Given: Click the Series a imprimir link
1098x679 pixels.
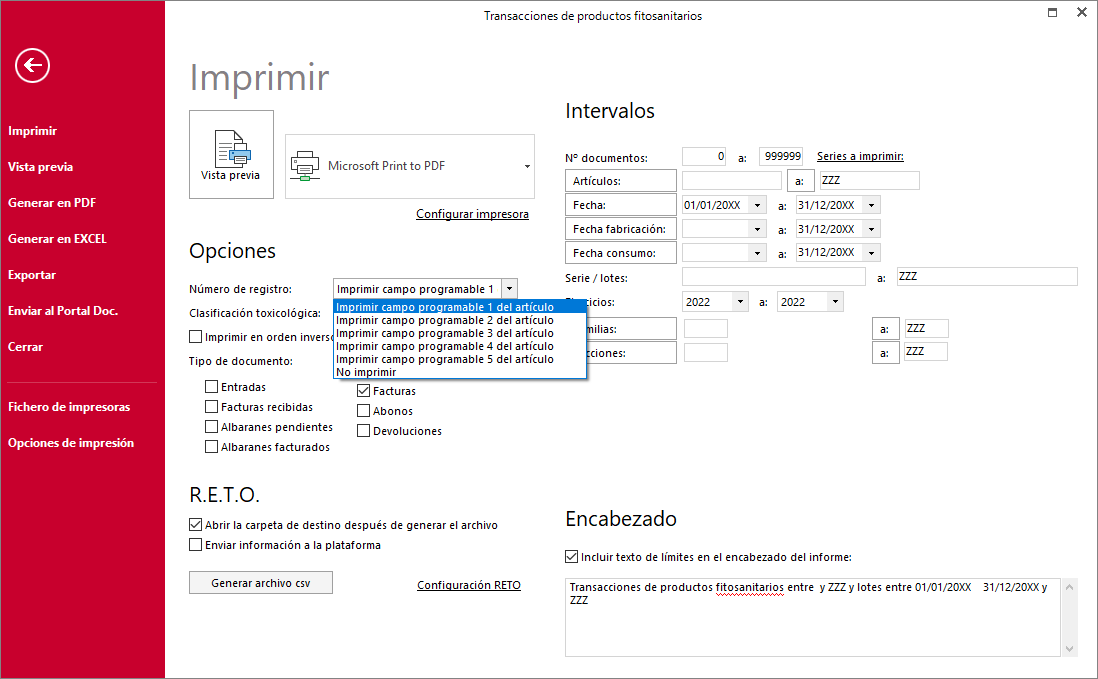Looking at the screenshot, I should tap(860, 156).
